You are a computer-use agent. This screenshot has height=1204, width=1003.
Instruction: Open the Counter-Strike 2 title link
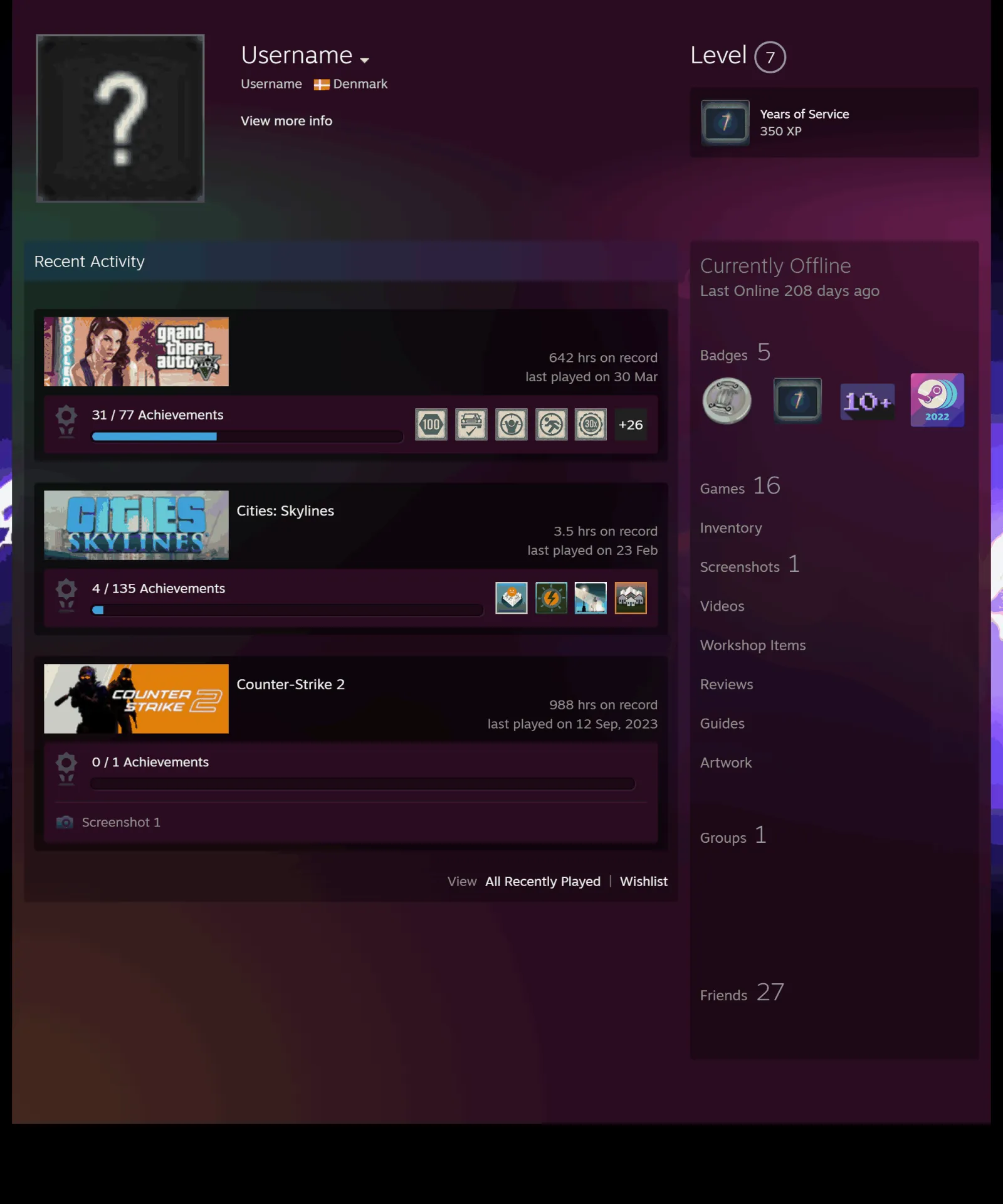[x=291, y=685]
